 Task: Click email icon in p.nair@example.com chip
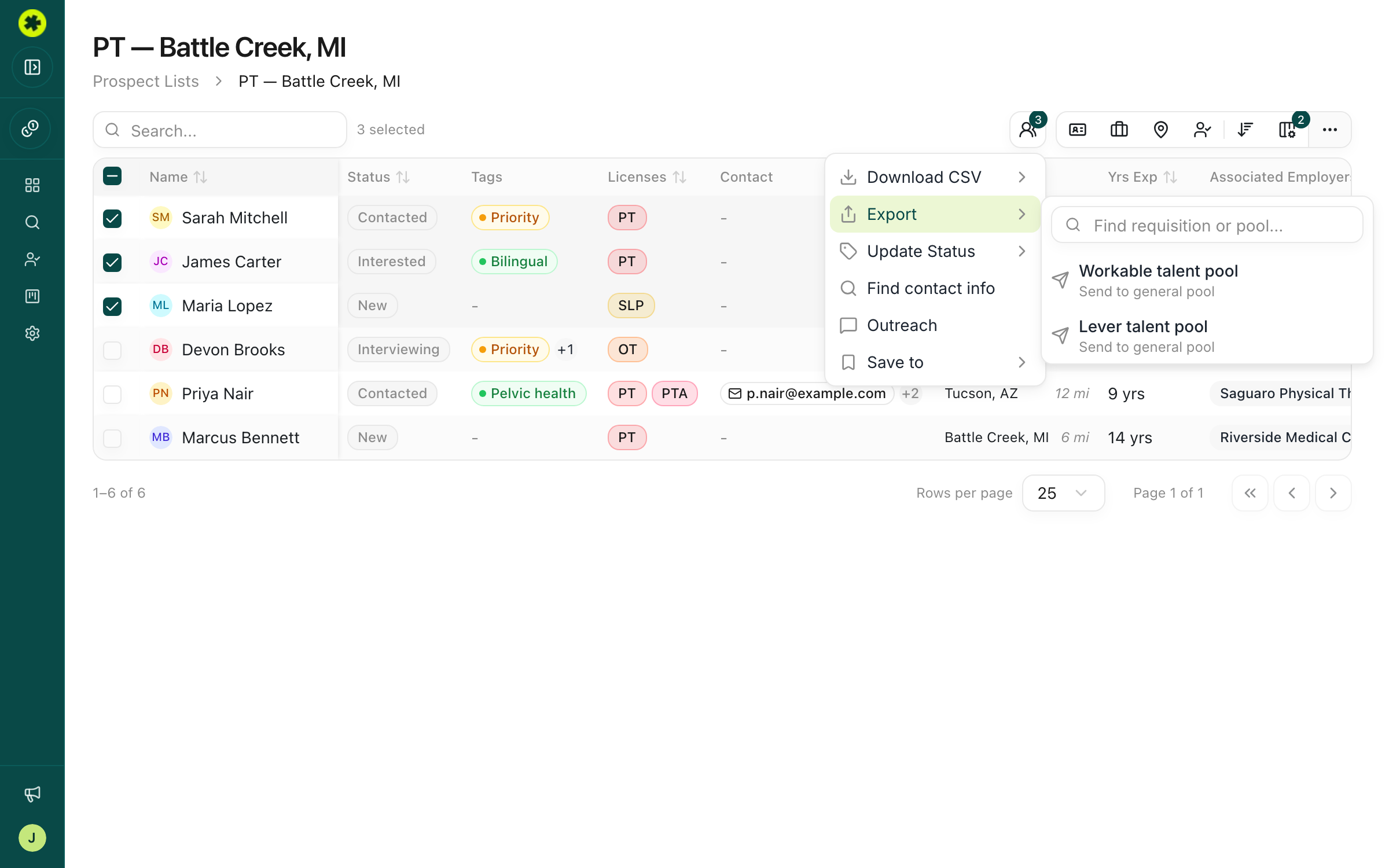coord(735,393)
